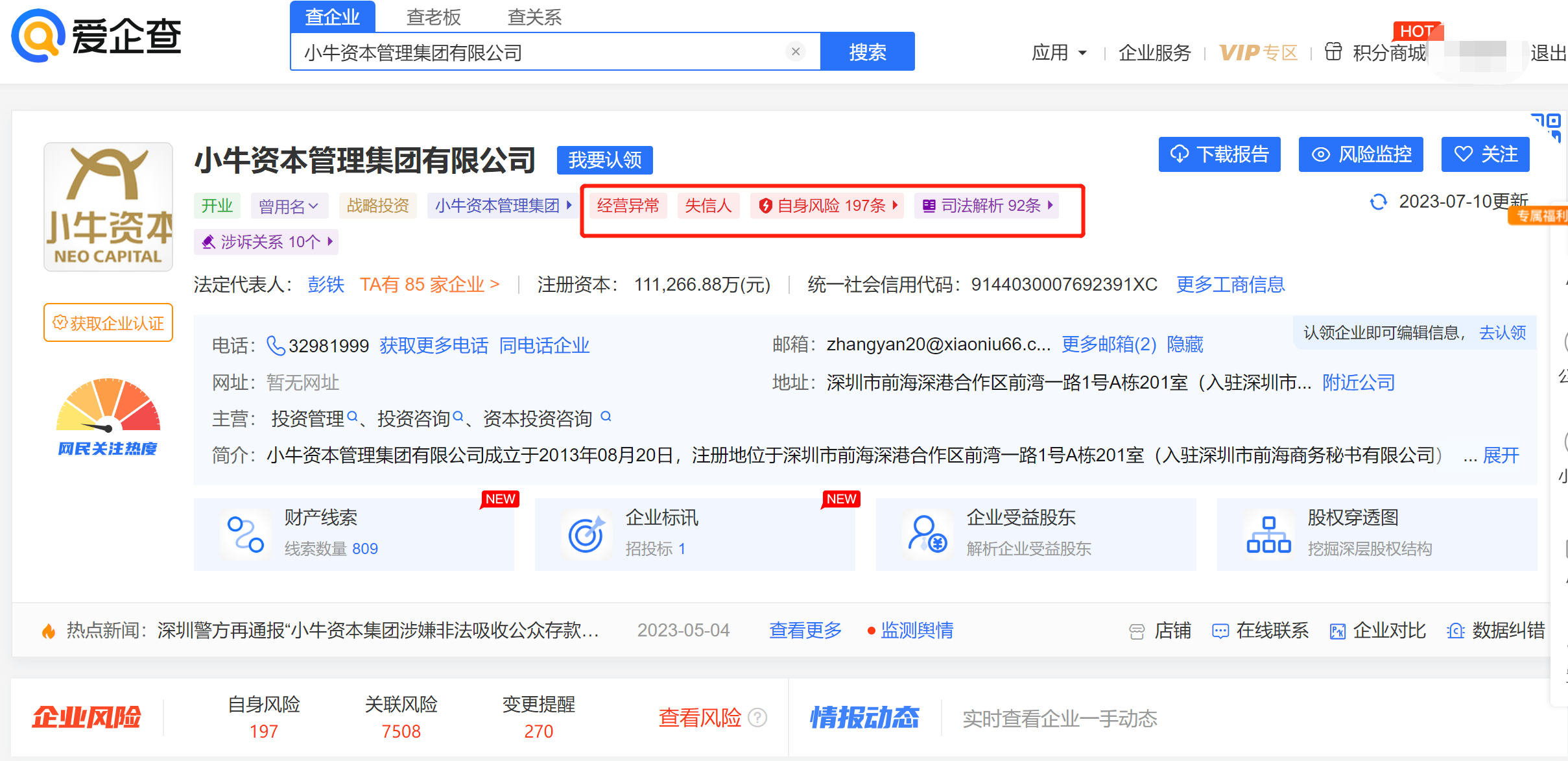Expand 更多邮箱(2)
The image size is (1568, 761).
coord(1109,344)
